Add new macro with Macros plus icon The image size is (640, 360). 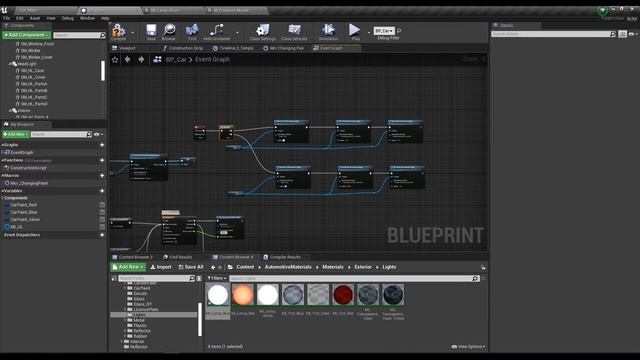[x=102, y=176]
